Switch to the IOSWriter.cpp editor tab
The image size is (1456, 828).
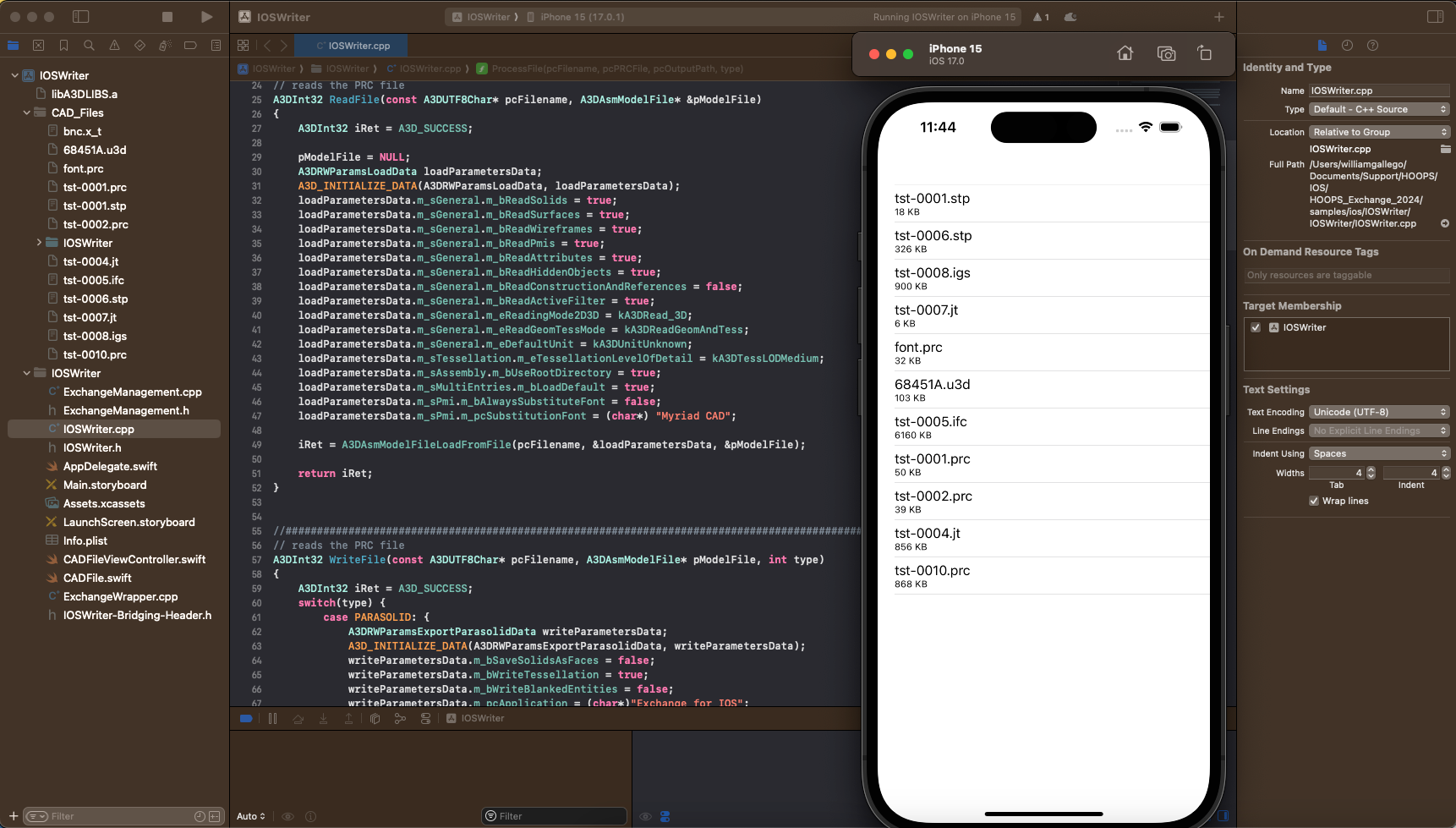[x=350, y=46]
